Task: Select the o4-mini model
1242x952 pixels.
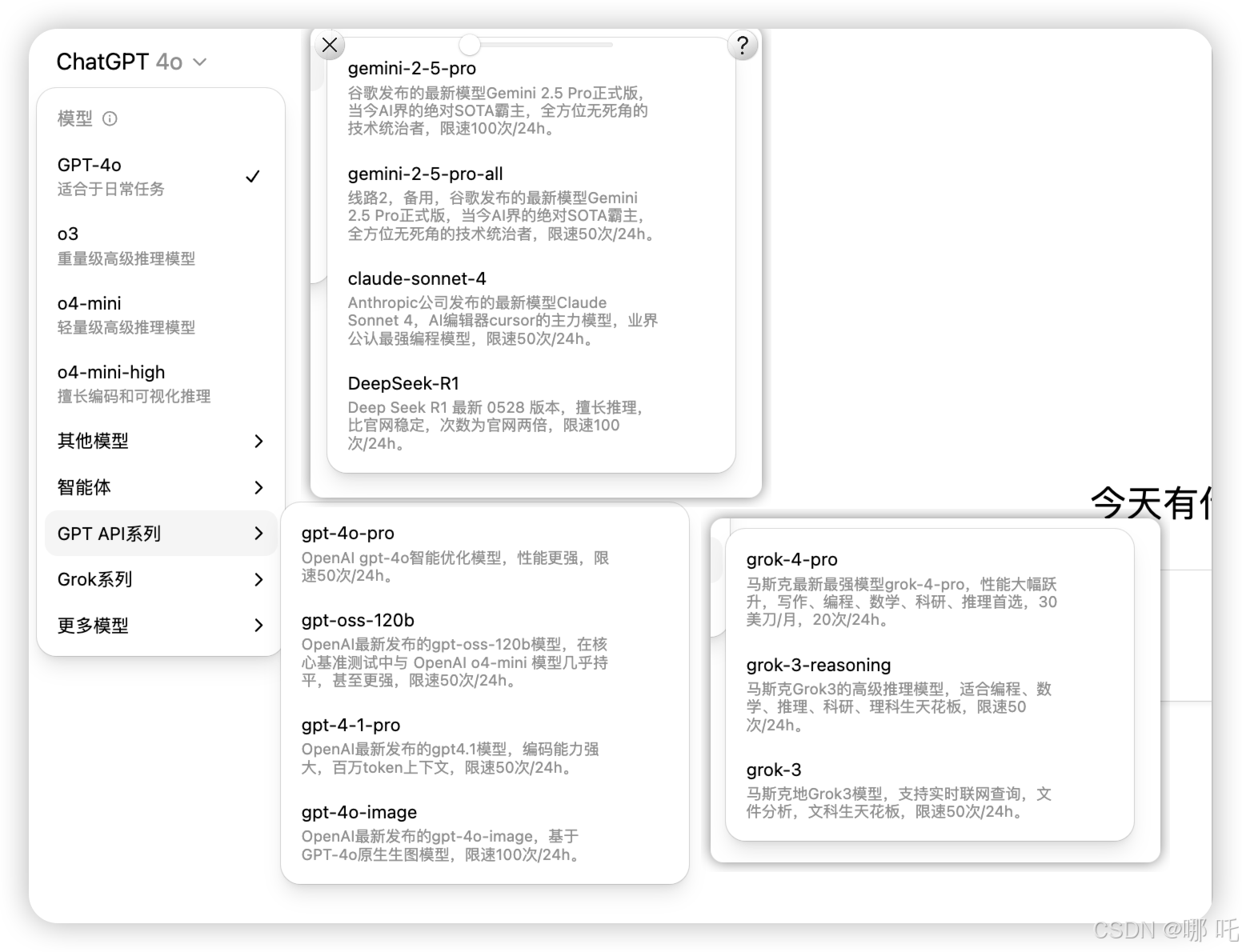Action: 89,302
